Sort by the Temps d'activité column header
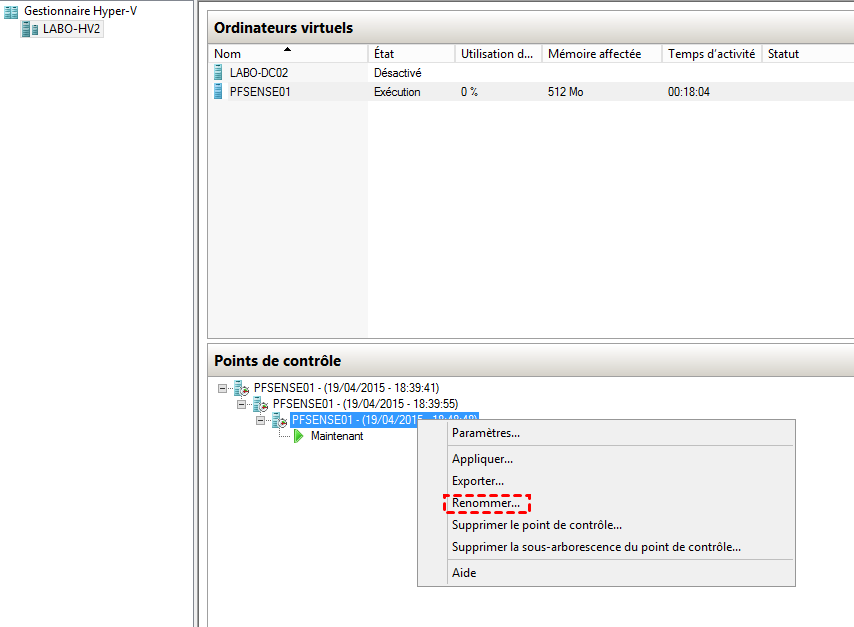 [x=711, y=53]
